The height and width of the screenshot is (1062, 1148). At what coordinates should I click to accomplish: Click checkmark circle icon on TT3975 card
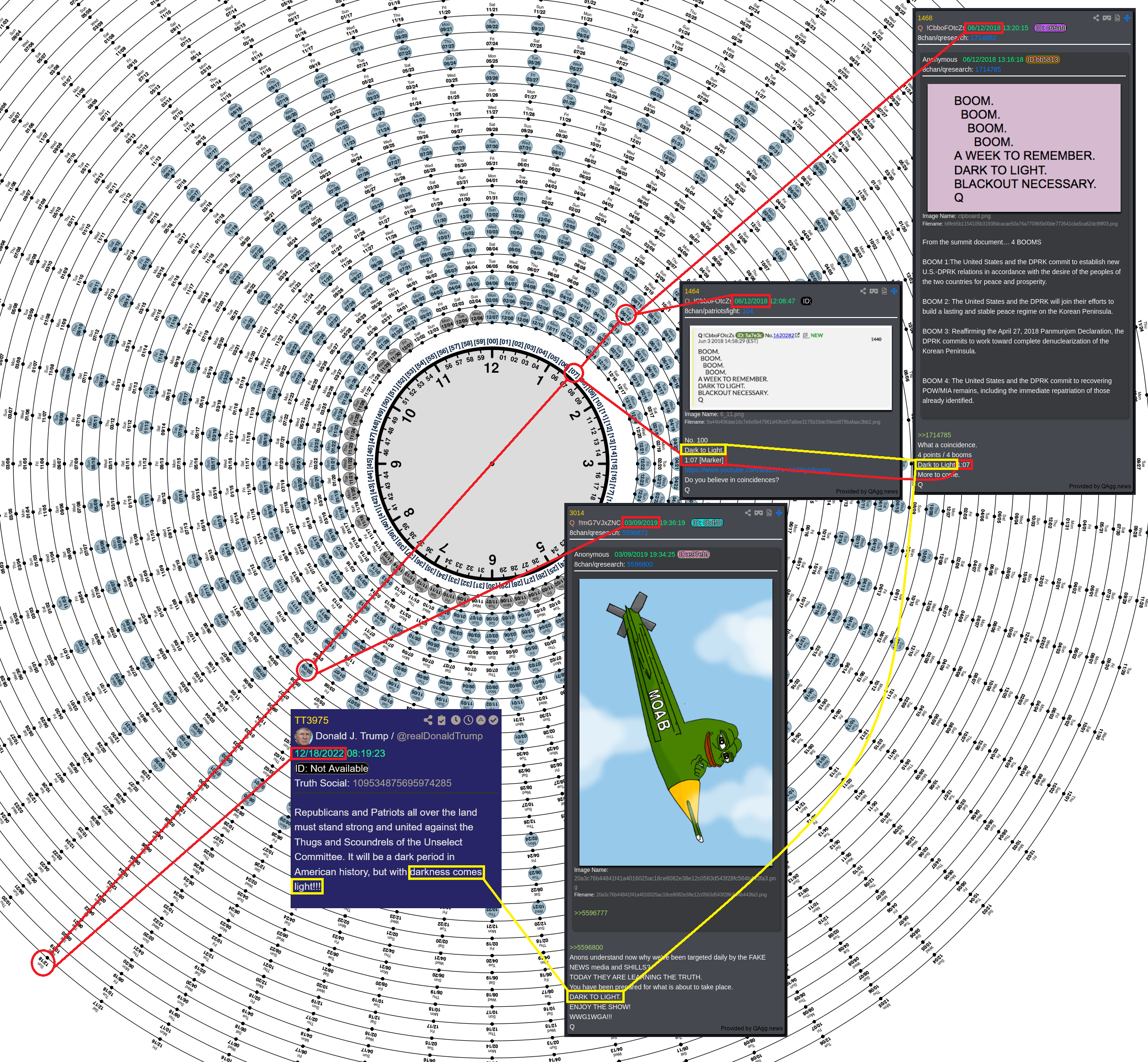pyautogui.click(x=493, y=720)
